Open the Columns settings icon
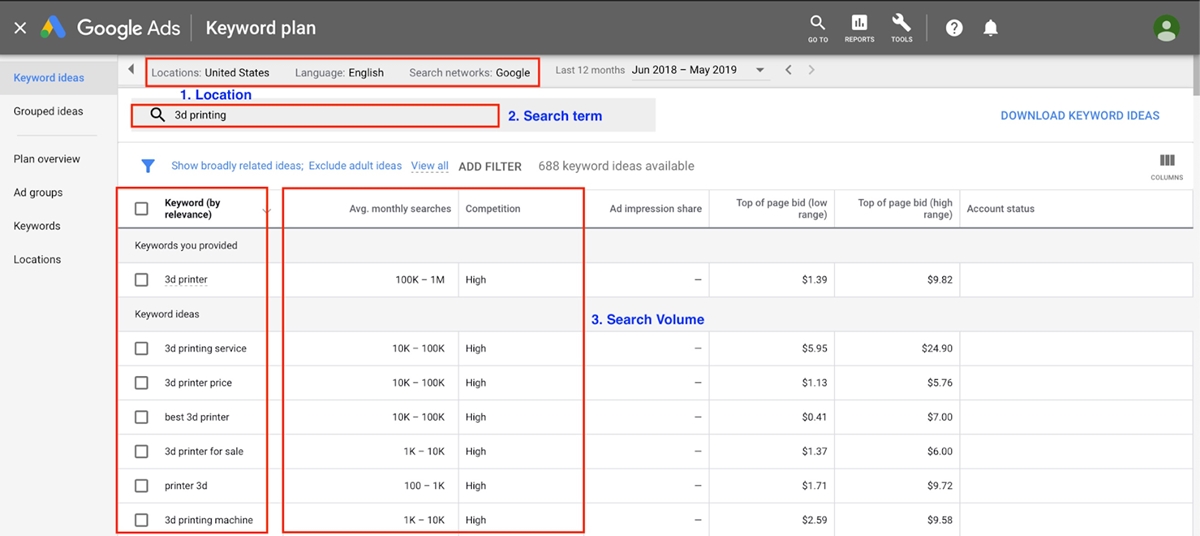The image size is (1200, 536). pos(1166,165)
